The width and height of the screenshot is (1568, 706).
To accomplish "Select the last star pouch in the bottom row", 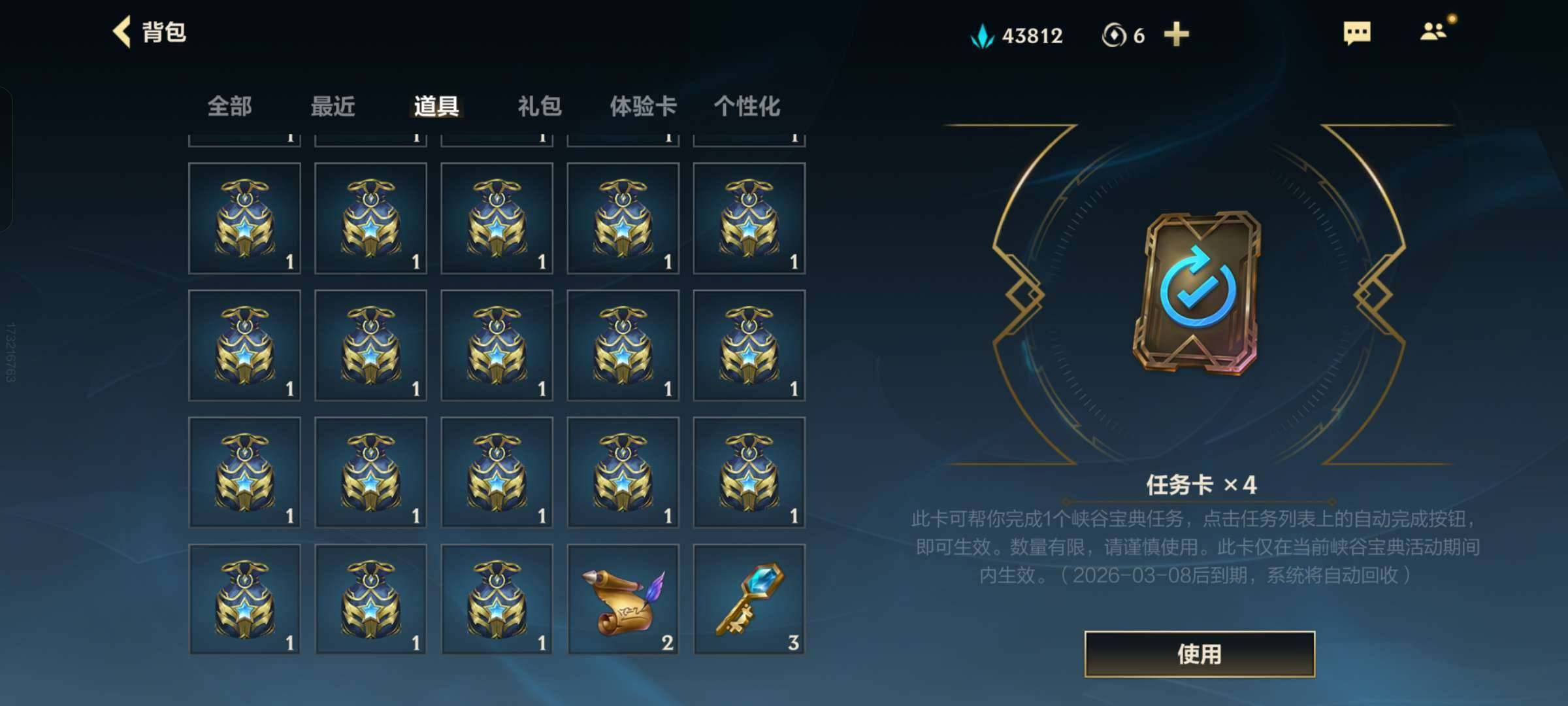I will pos(497,599).
